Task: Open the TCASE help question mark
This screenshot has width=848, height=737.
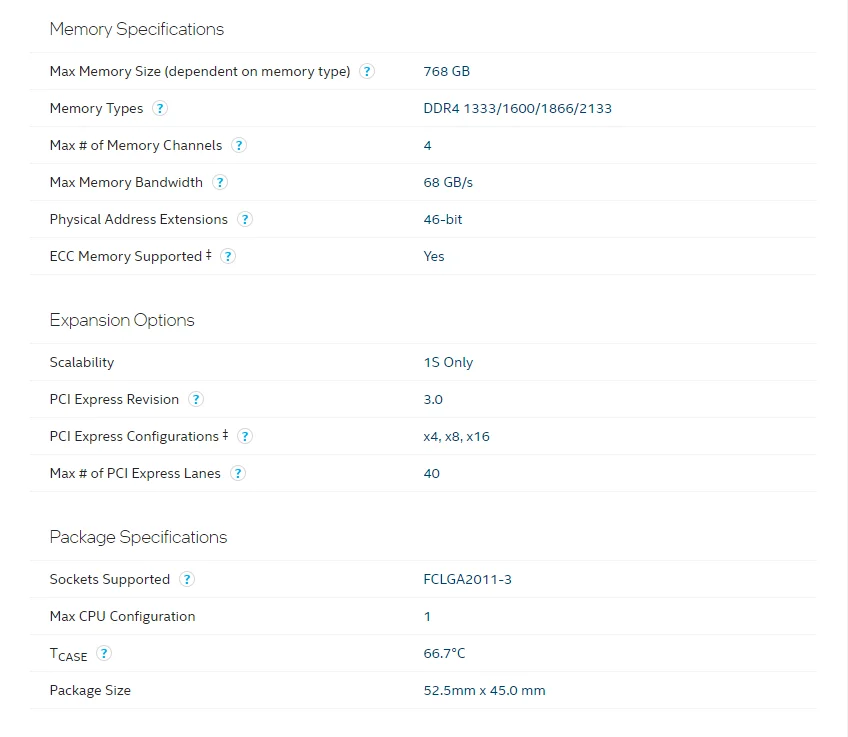Action: [x=103, y=653]
